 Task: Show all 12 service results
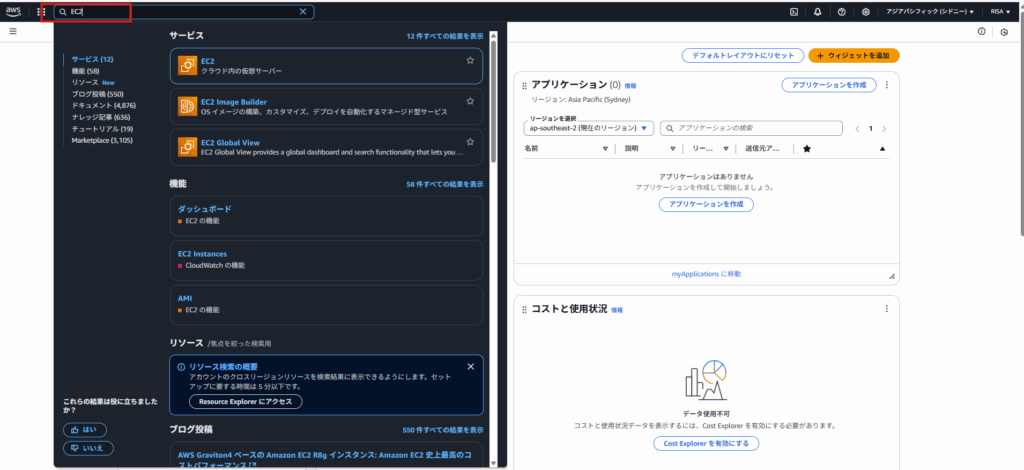[x=445, y=37]
